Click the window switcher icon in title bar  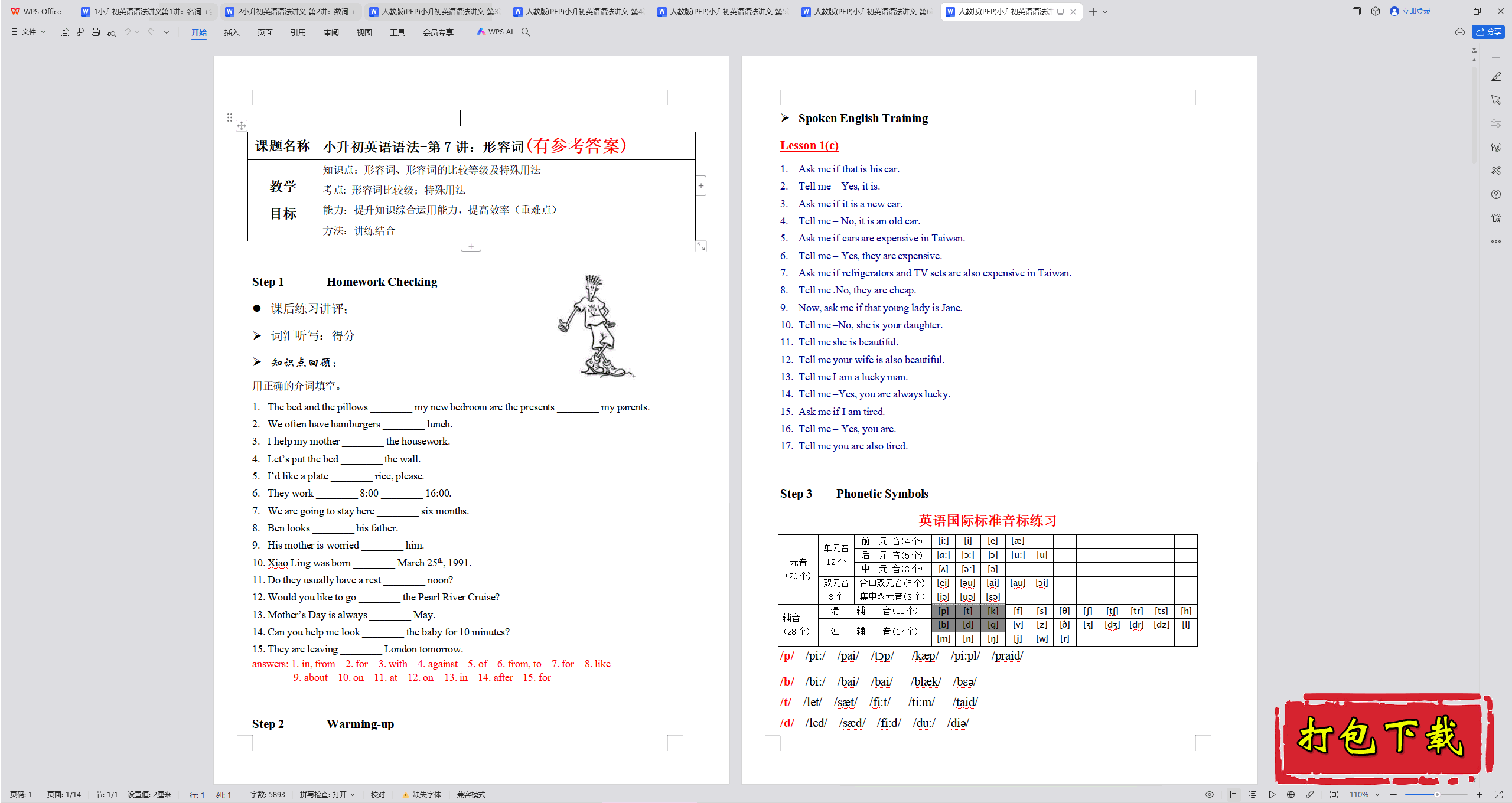click(1357, 11)
